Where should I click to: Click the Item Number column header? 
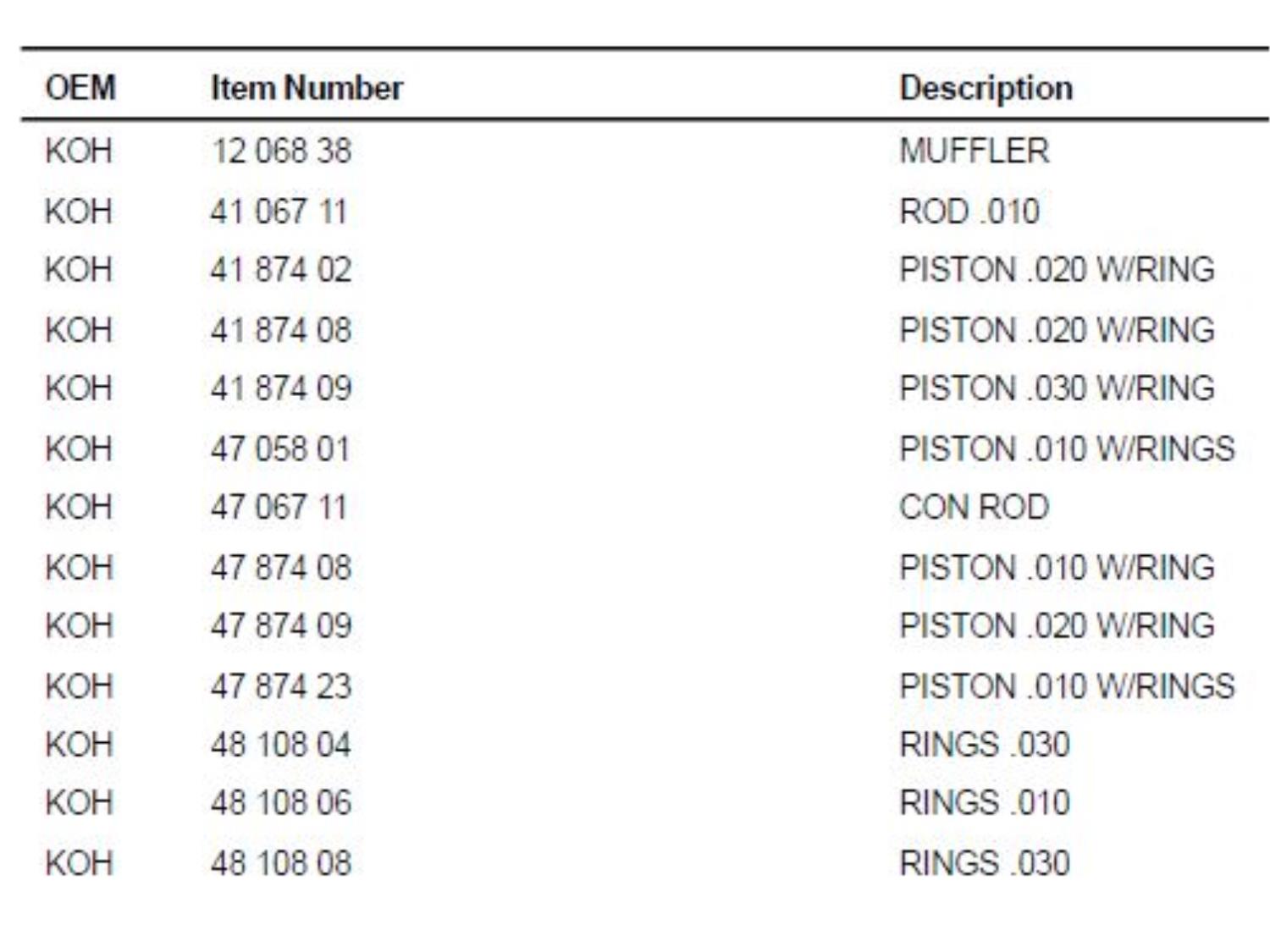point(306,88)
